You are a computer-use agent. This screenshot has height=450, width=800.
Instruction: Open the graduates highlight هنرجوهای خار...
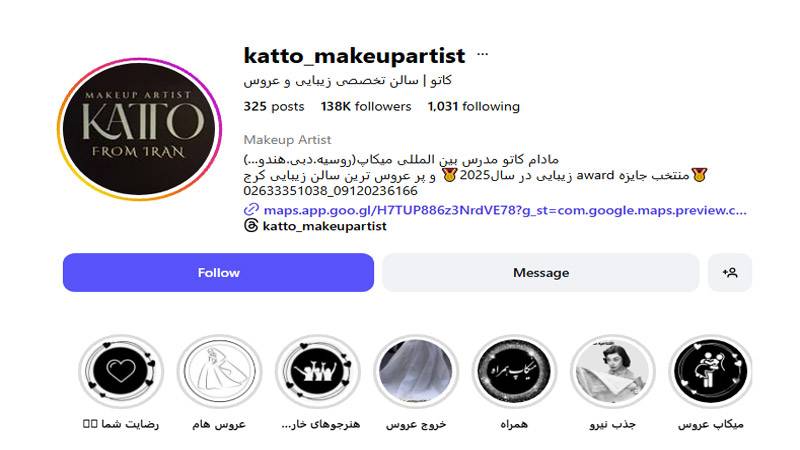317,371
